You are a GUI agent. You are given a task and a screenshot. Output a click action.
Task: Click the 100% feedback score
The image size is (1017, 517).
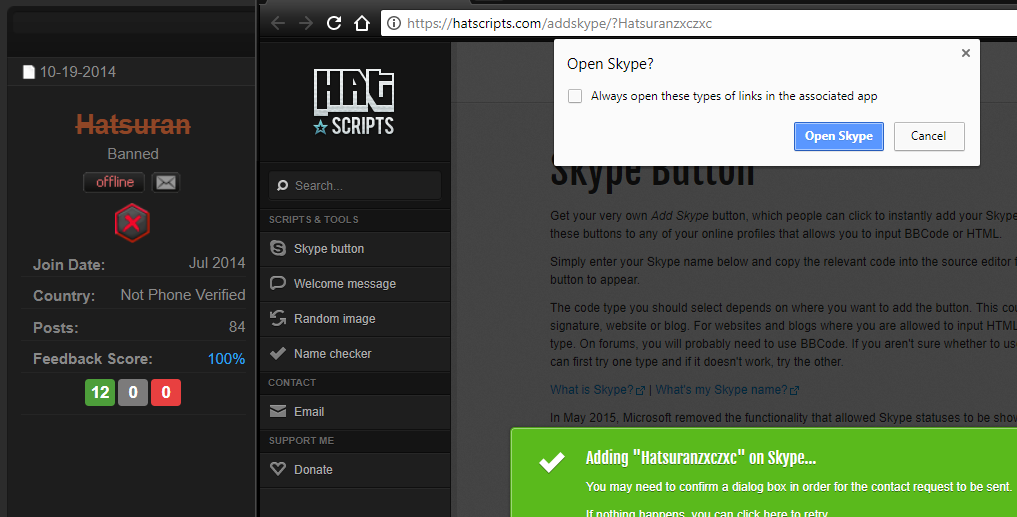tap(226, 359)
